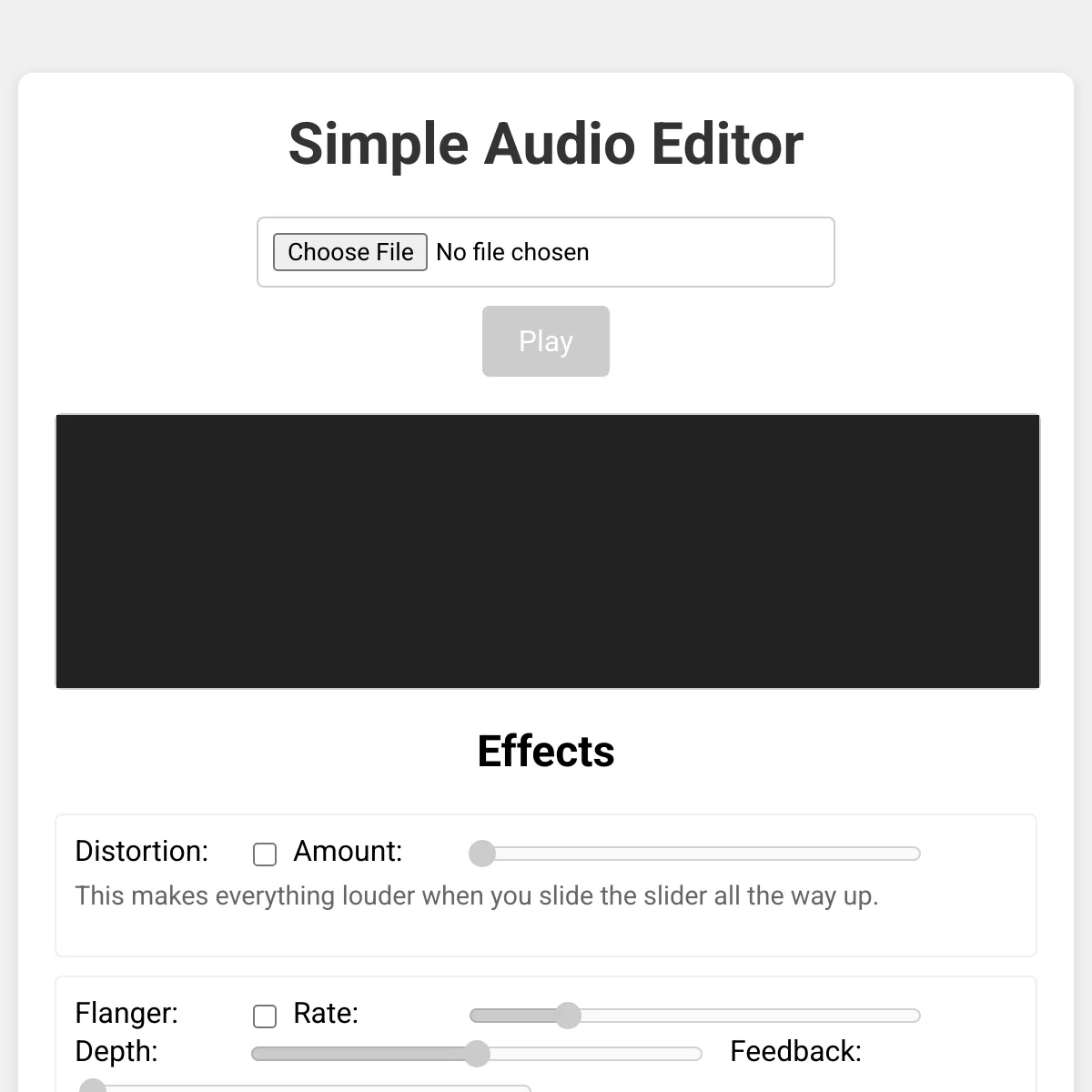Click the 'Amount:' label

[348, 851]
